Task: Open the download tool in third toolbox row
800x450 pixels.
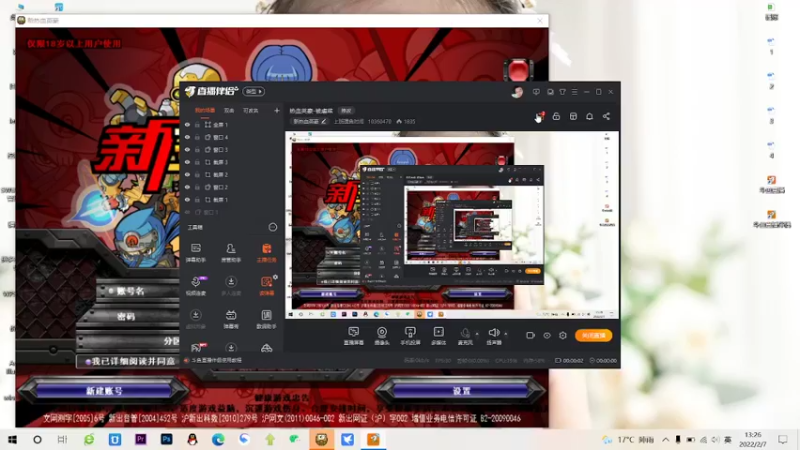Action: click(x=195, y=319)
